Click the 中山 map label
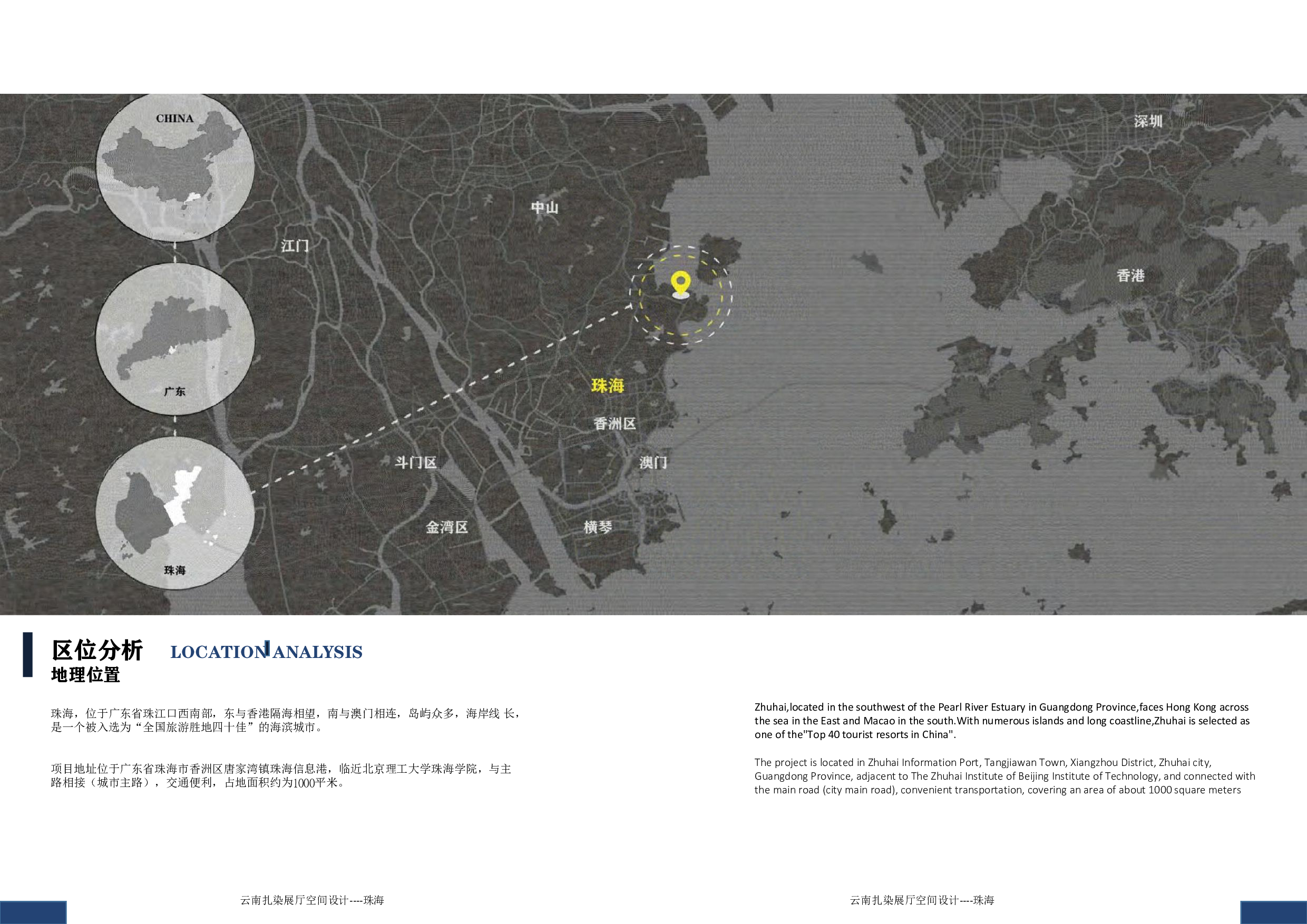 pos(544,208)
